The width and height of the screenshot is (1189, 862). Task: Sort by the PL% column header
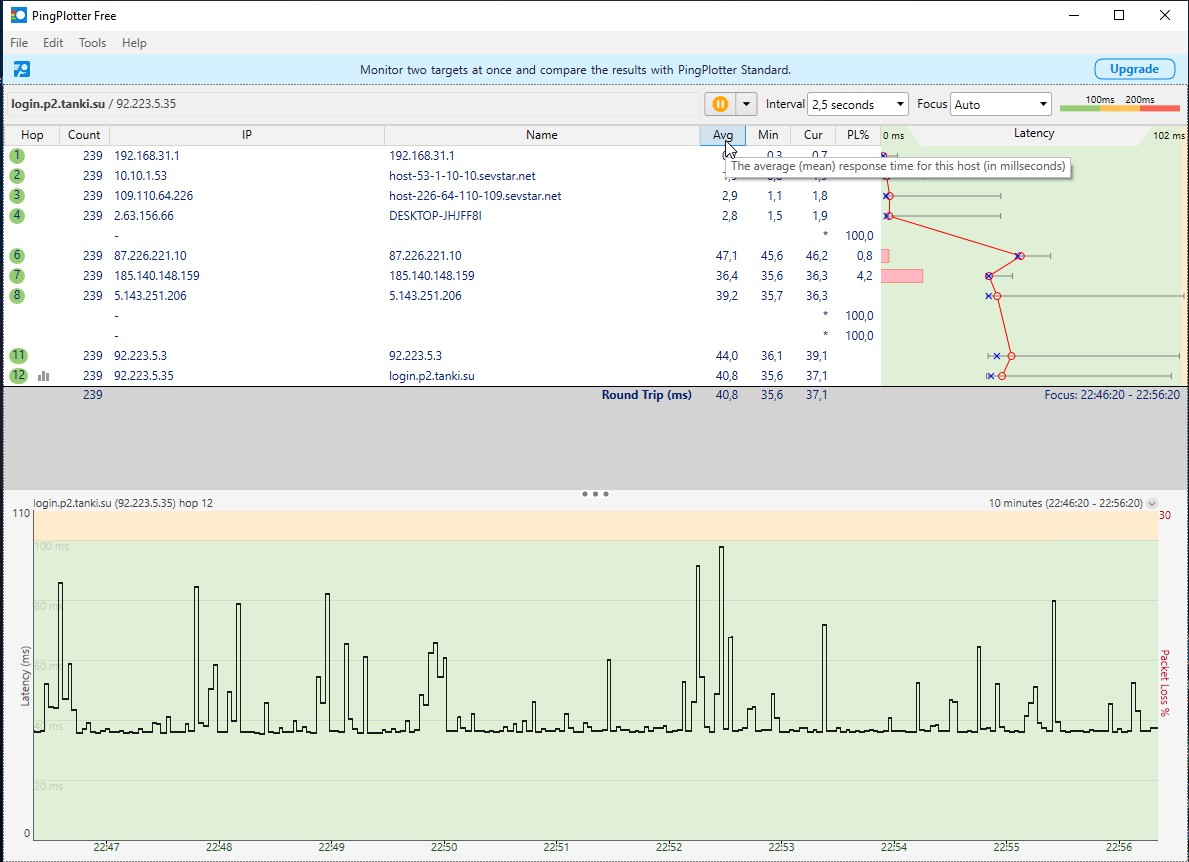(858, 135)
